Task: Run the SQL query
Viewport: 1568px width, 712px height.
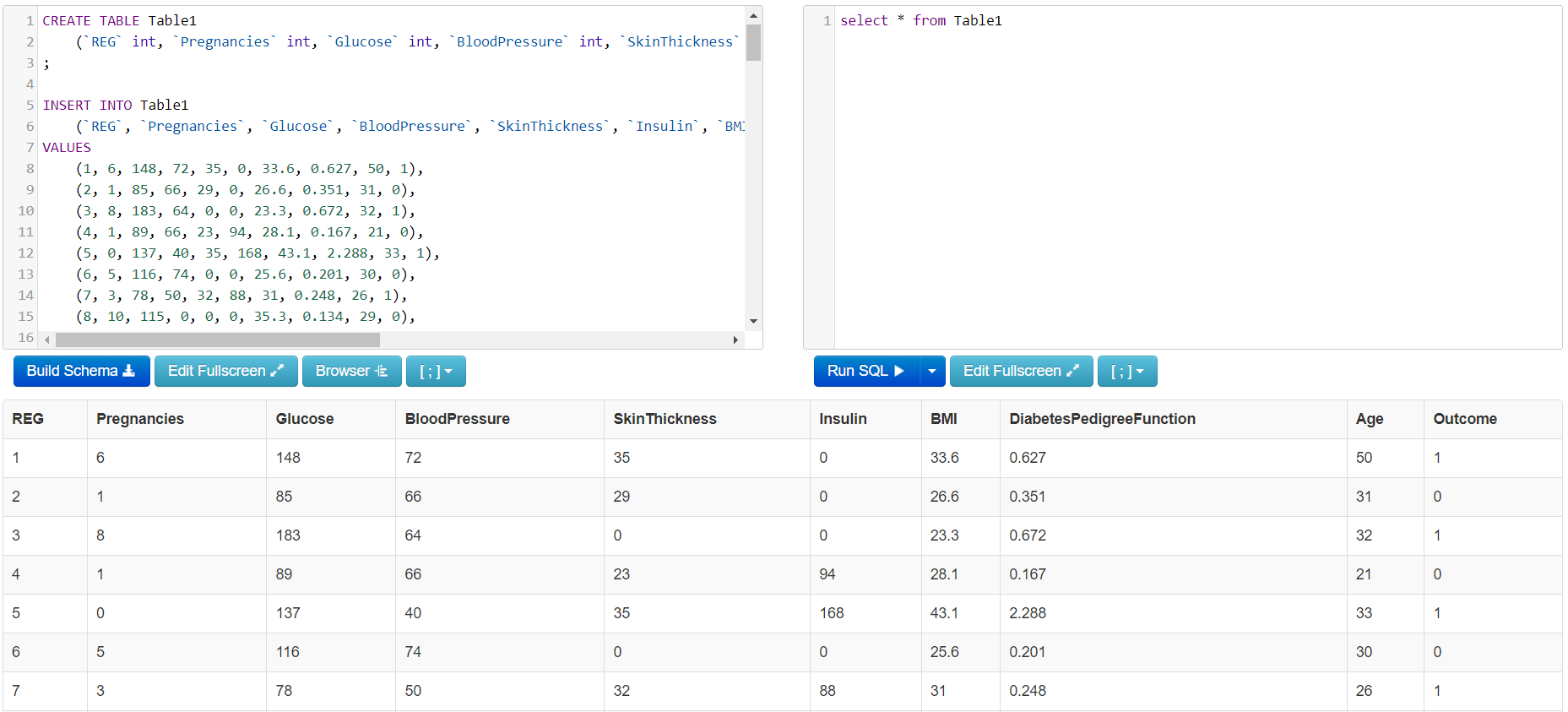Action: pos(866,371)
